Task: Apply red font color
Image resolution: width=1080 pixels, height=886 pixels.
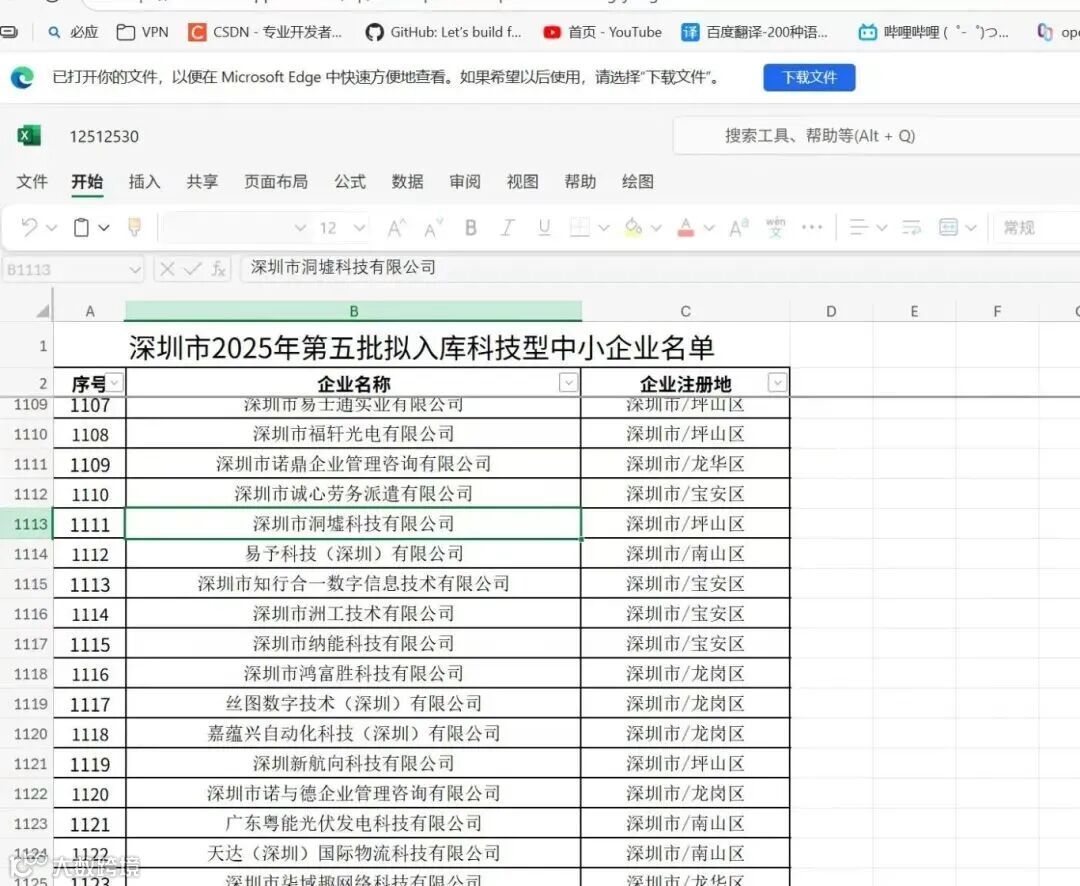Action: [685, 227]
